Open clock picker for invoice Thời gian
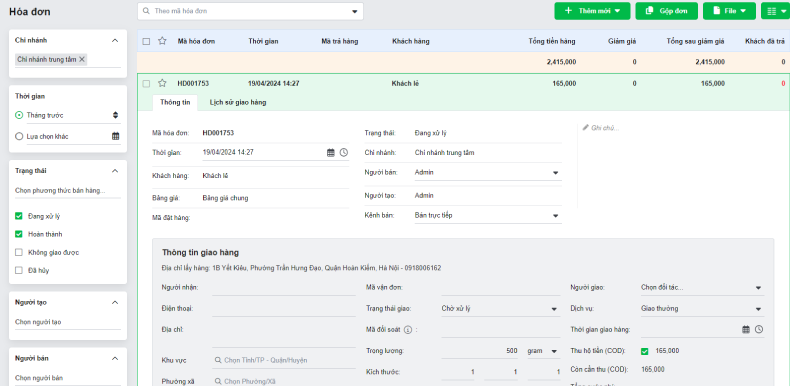 pyautogui.click(x=344, y=152)
